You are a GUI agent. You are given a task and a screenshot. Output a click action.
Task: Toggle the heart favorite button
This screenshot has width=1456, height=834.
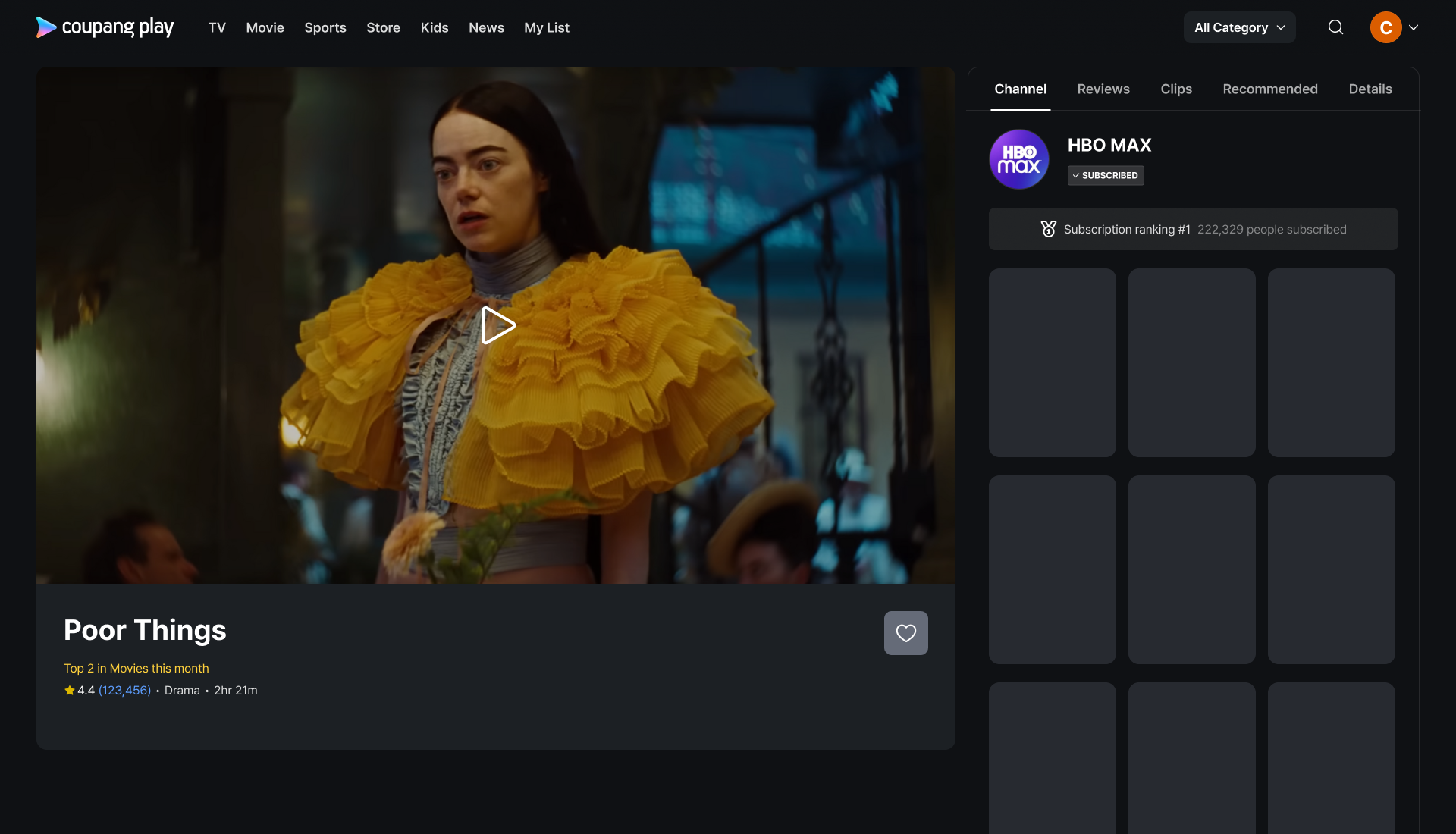905,633
